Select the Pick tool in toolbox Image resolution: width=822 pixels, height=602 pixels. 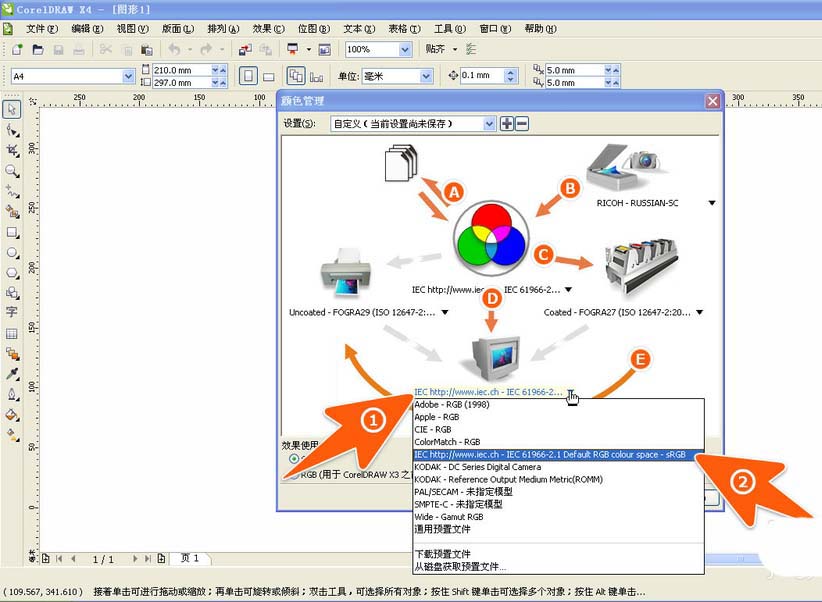(x=12, y=109)
